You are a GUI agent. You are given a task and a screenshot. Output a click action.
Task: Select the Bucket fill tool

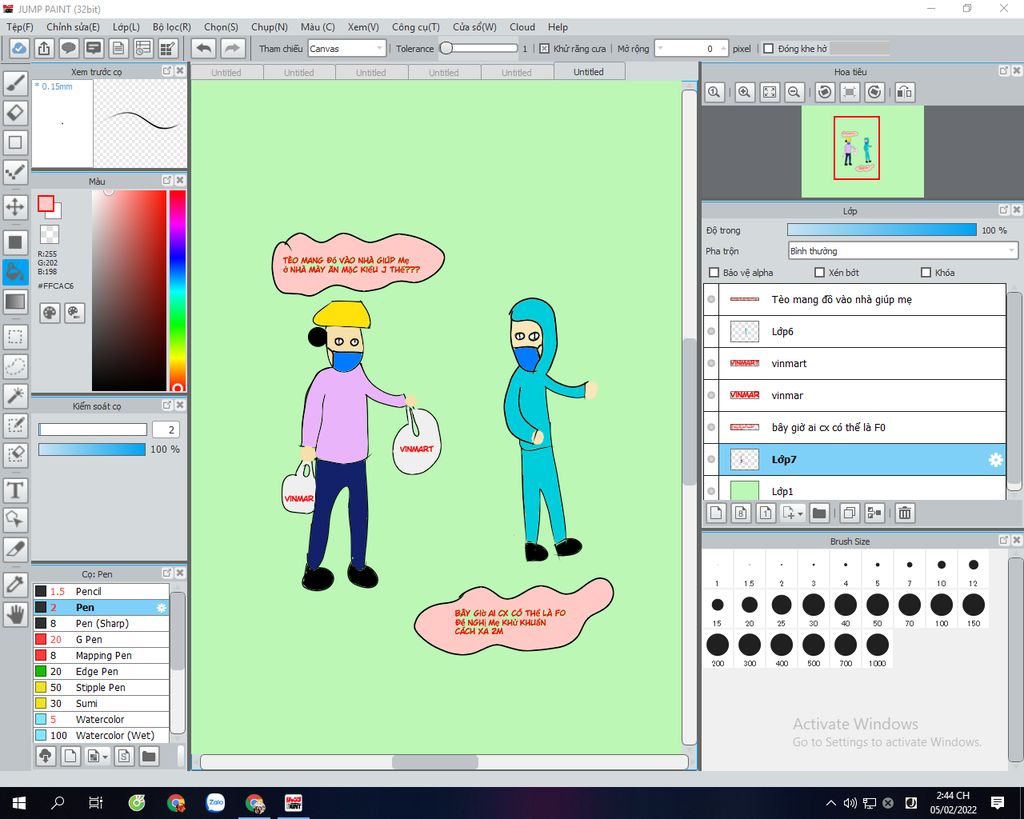[15, 271]
